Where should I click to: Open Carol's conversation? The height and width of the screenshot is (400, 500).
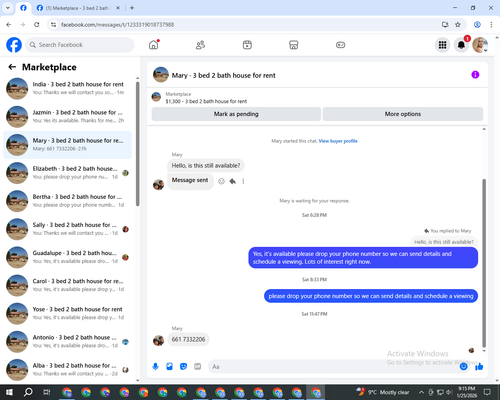(x=68, y=285)
